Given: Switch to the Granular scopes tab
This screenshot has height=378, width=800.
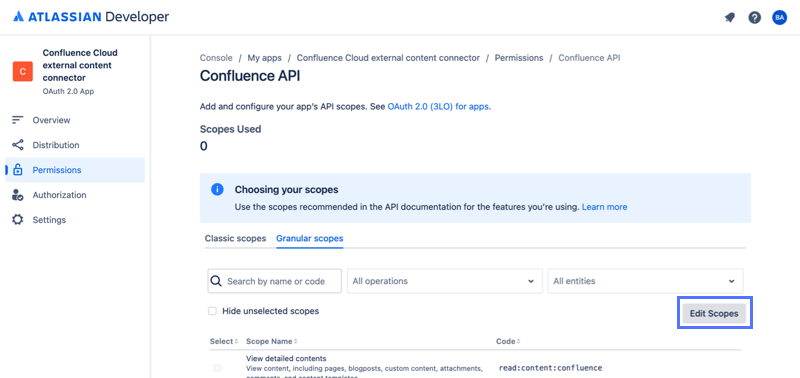Looking at the screenshot, I should coord(310,238).
